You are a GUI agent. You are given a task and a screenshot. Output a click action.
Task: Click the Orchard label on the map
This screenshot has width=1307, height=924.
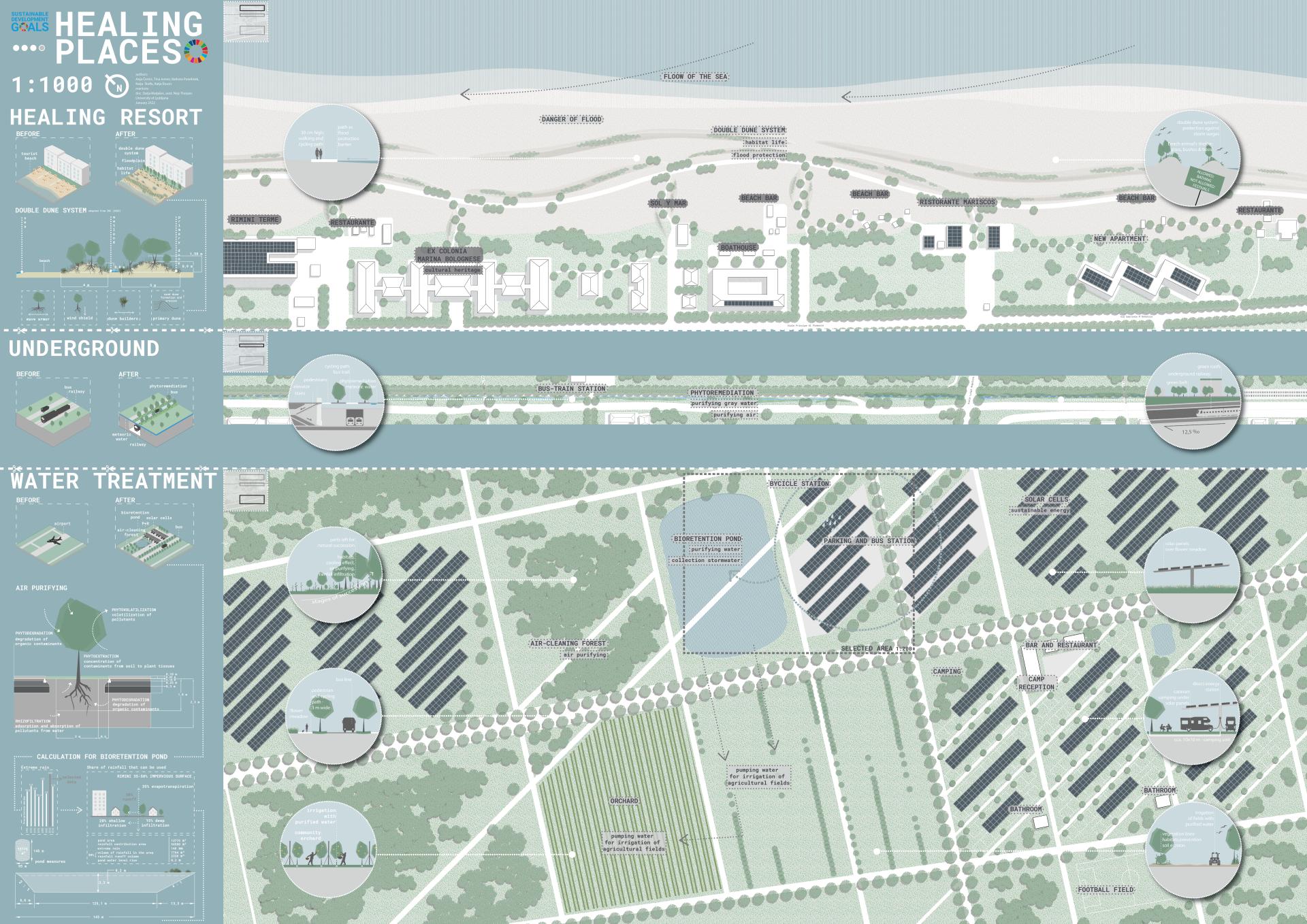624,801
